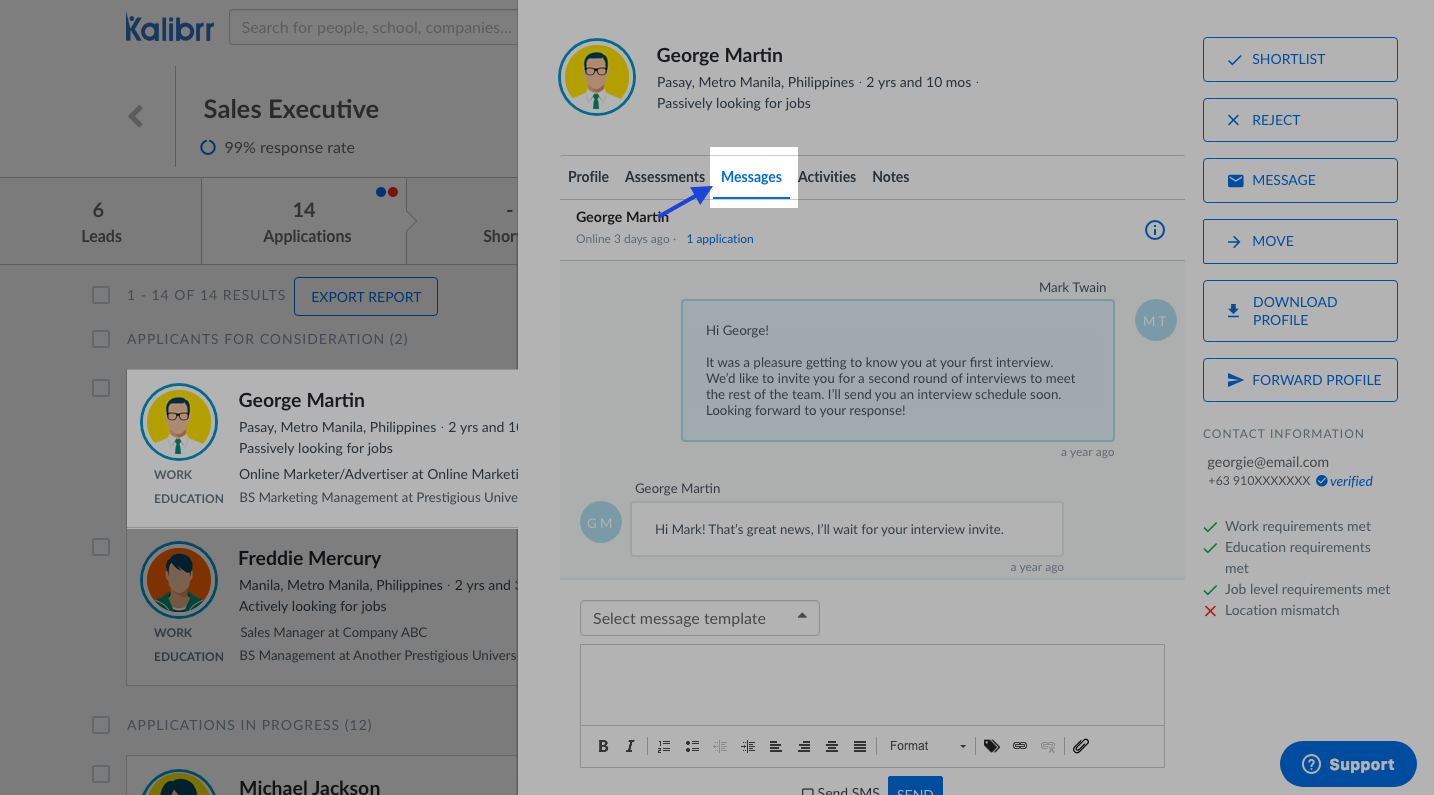Image resolution: width=1434 pixels, height=795 pixels.
Task: Click the tag icon in editor toolbar
Action: coord(991,746)
